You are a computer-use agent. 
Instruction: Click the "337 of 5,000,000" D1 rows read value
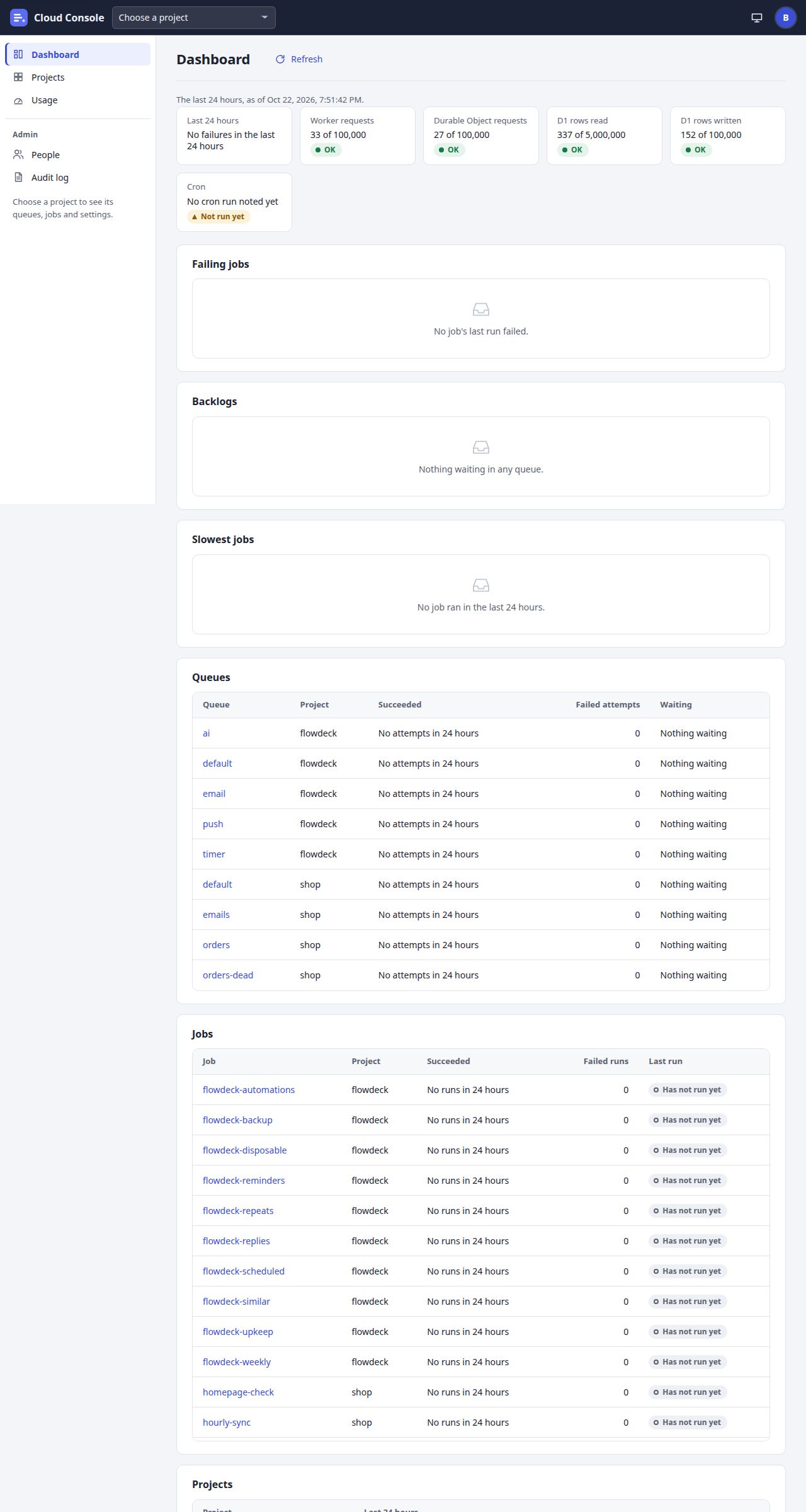(x=591, y=135)
